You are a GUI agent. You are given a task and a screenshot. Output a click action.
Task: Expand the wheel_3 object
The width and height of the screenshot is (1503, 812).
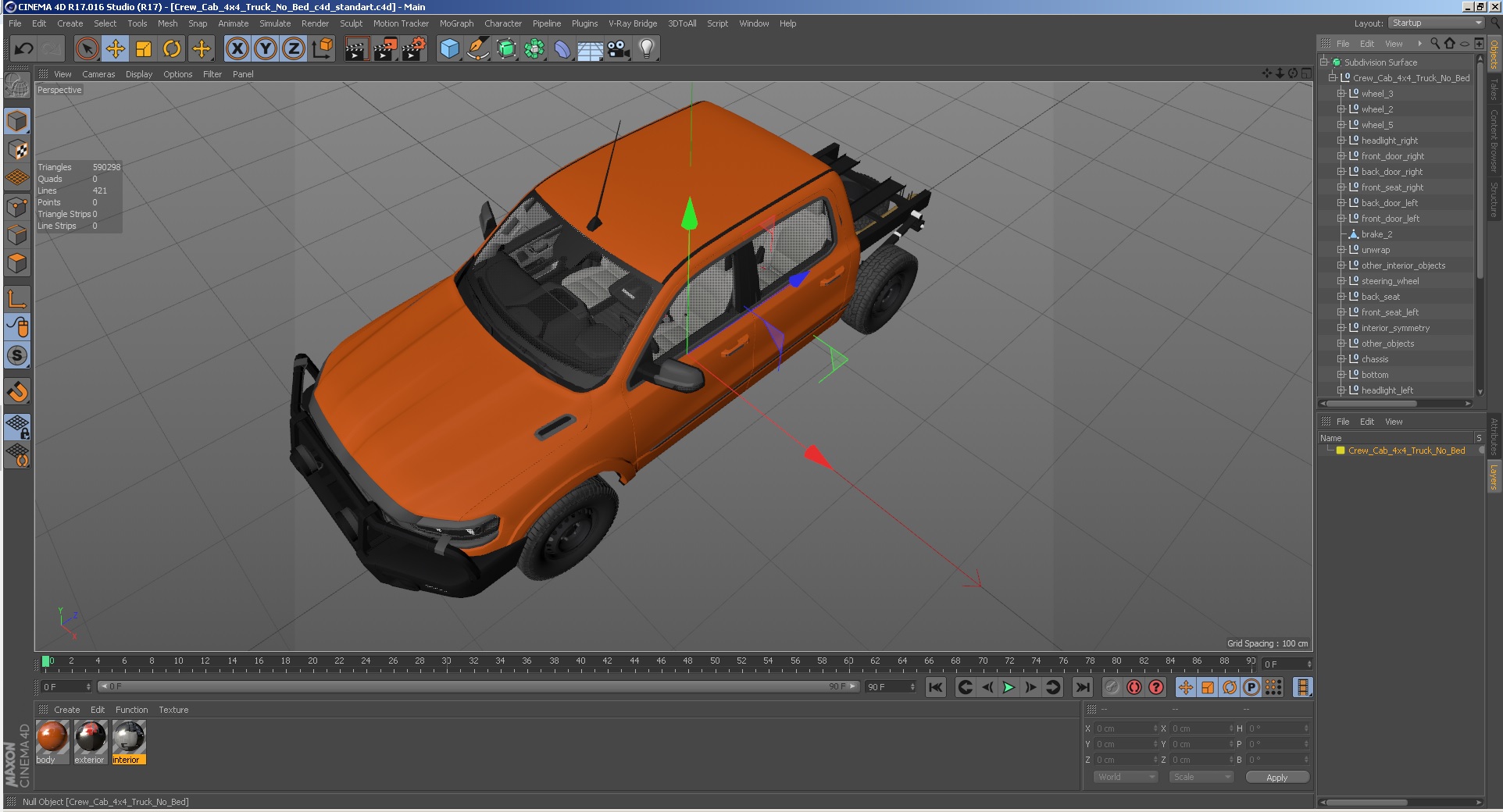tap(1341, 94)
